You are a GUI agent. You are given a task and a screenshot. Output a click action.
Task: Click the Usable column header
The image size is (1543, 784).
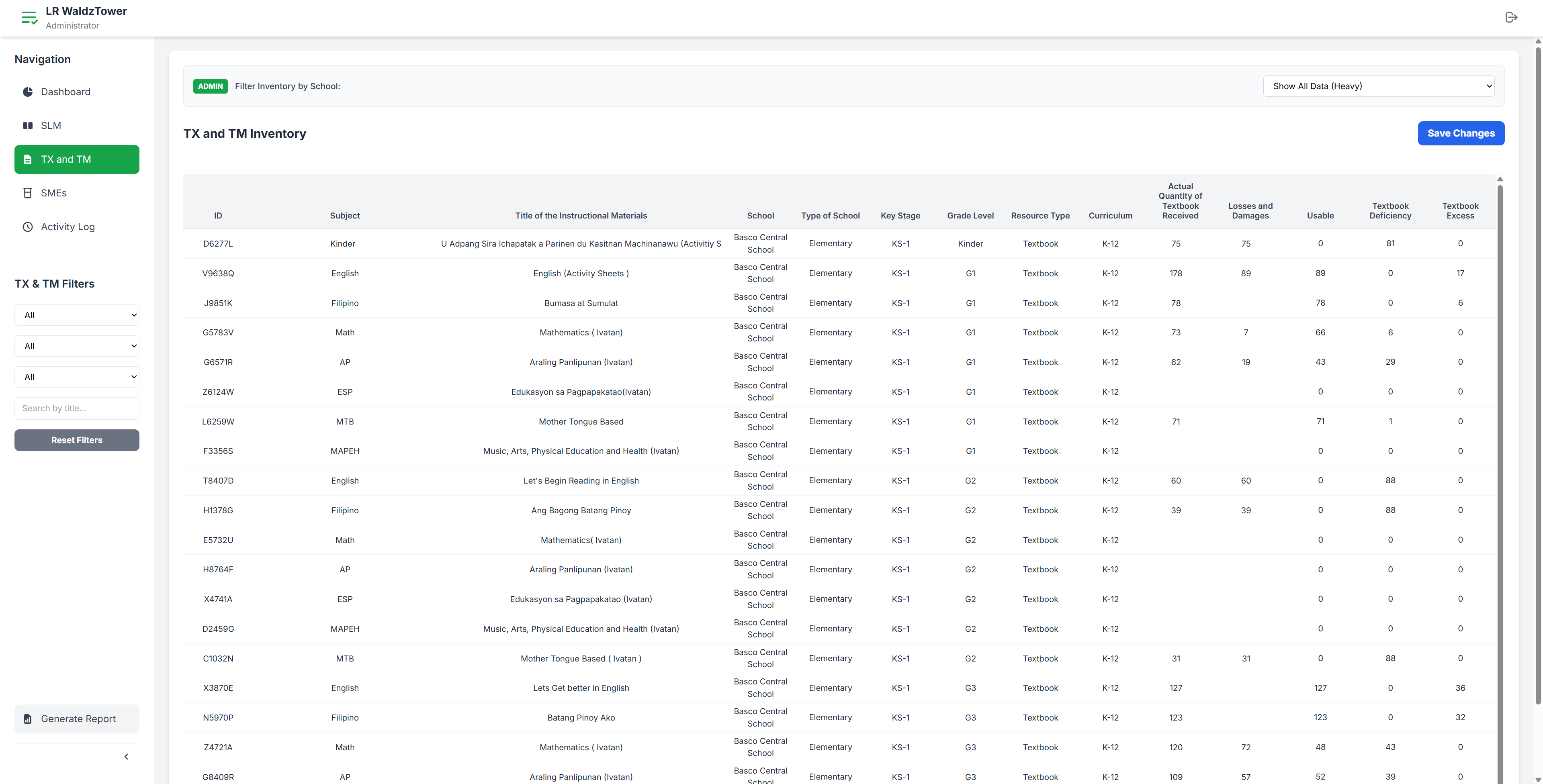1320,216
